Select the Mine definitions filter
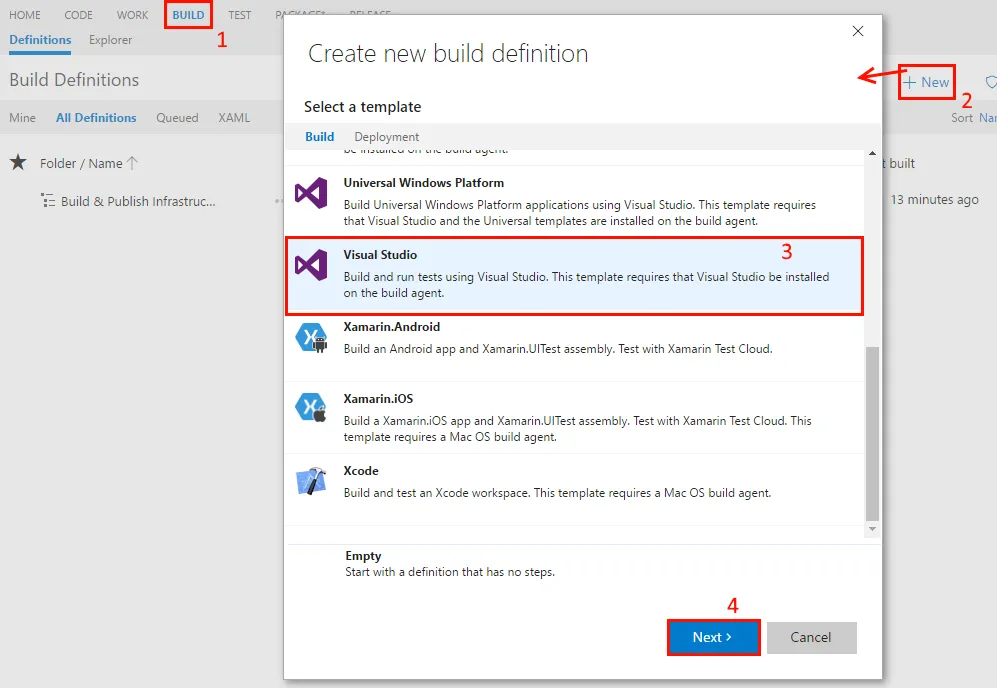Image resolution: width=997 pixels, height=688 pixels. pos(22,117)
